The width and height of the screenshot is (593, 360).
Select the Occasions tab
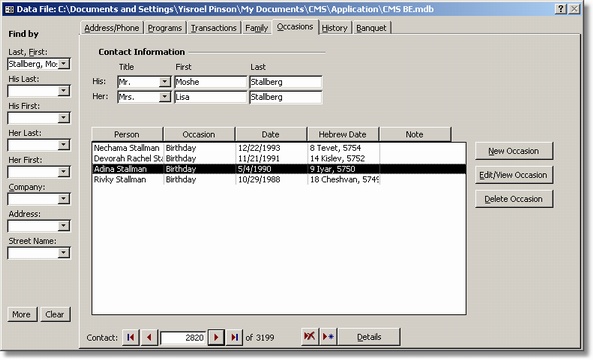(295, 27)
